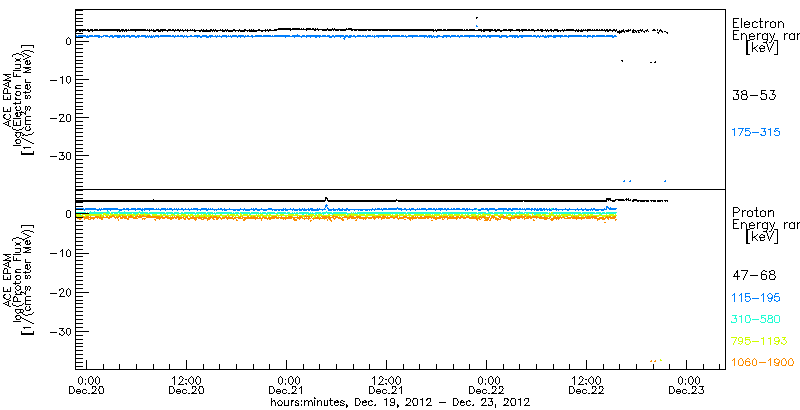This screenshot has height=410, width=800.
Task: Click the -10 tick label on proton panel
Action: click(59, 254)
